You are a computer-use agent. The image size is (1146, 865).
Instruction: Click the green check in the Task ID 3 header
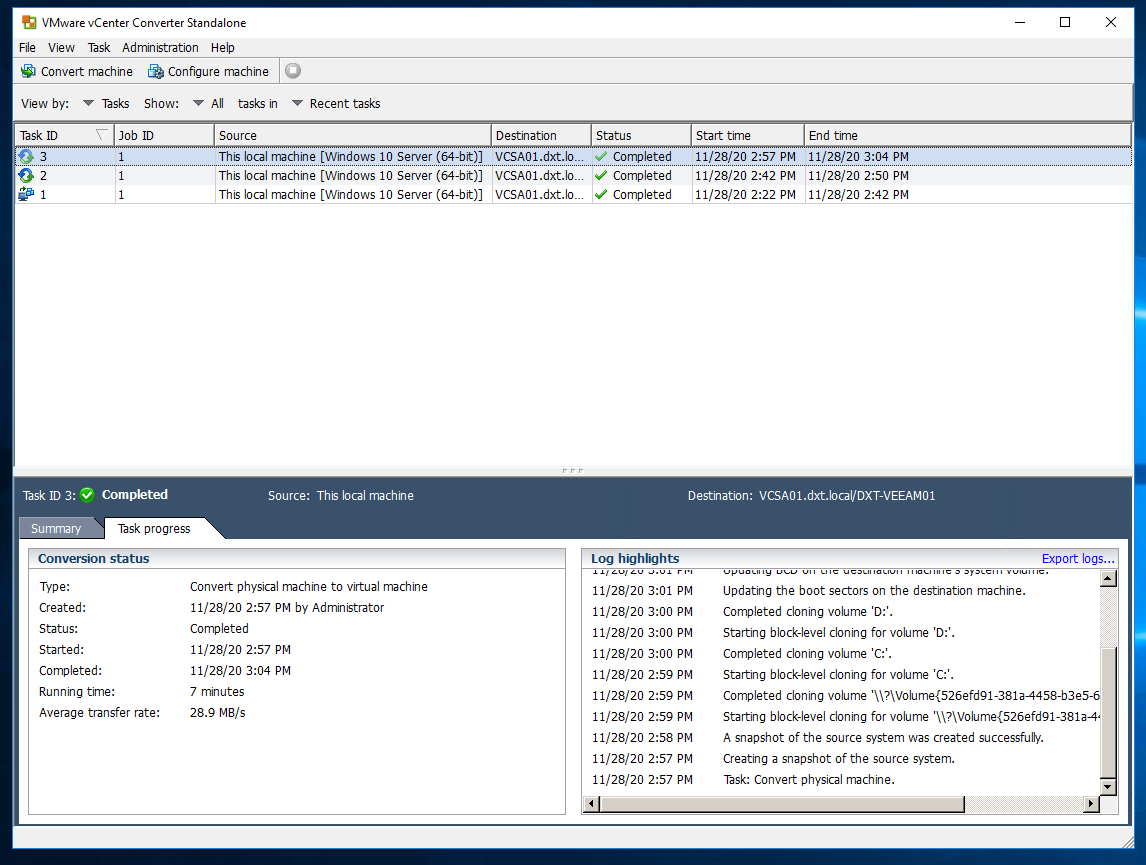coord(87,495)
